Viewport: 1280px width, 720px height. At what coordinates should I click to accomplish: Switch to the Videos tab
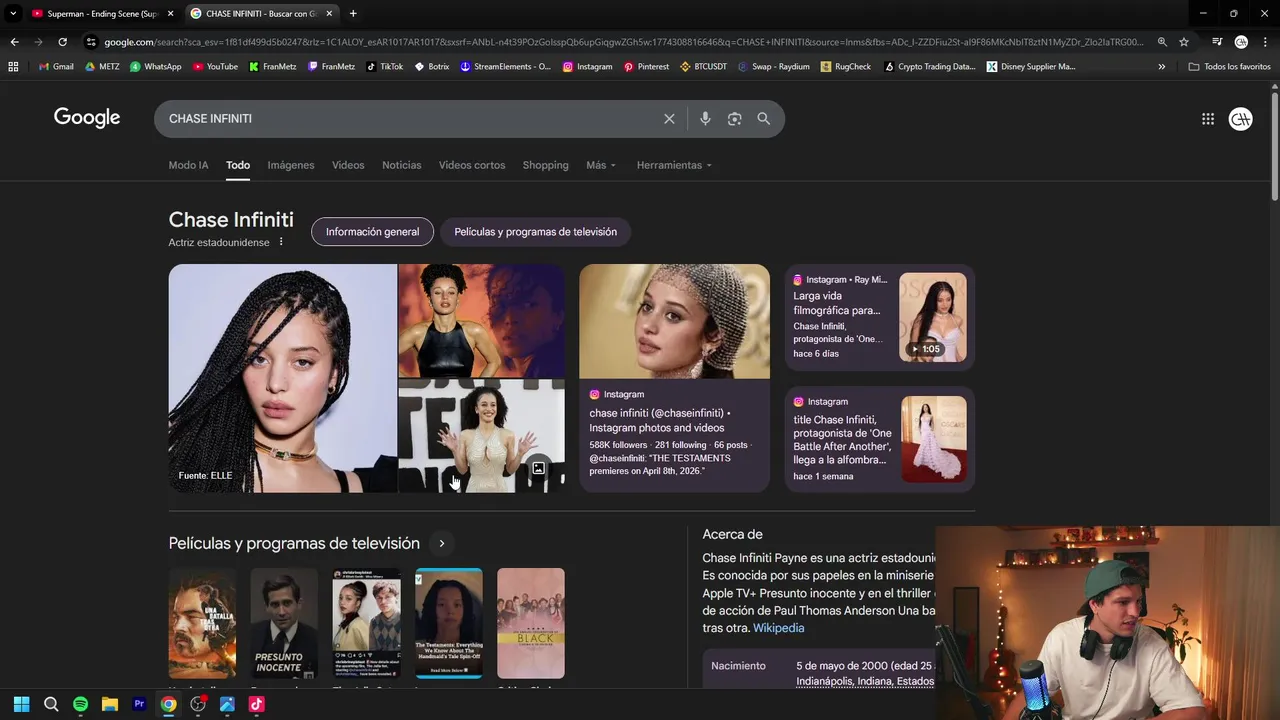(x=348, y=165)
